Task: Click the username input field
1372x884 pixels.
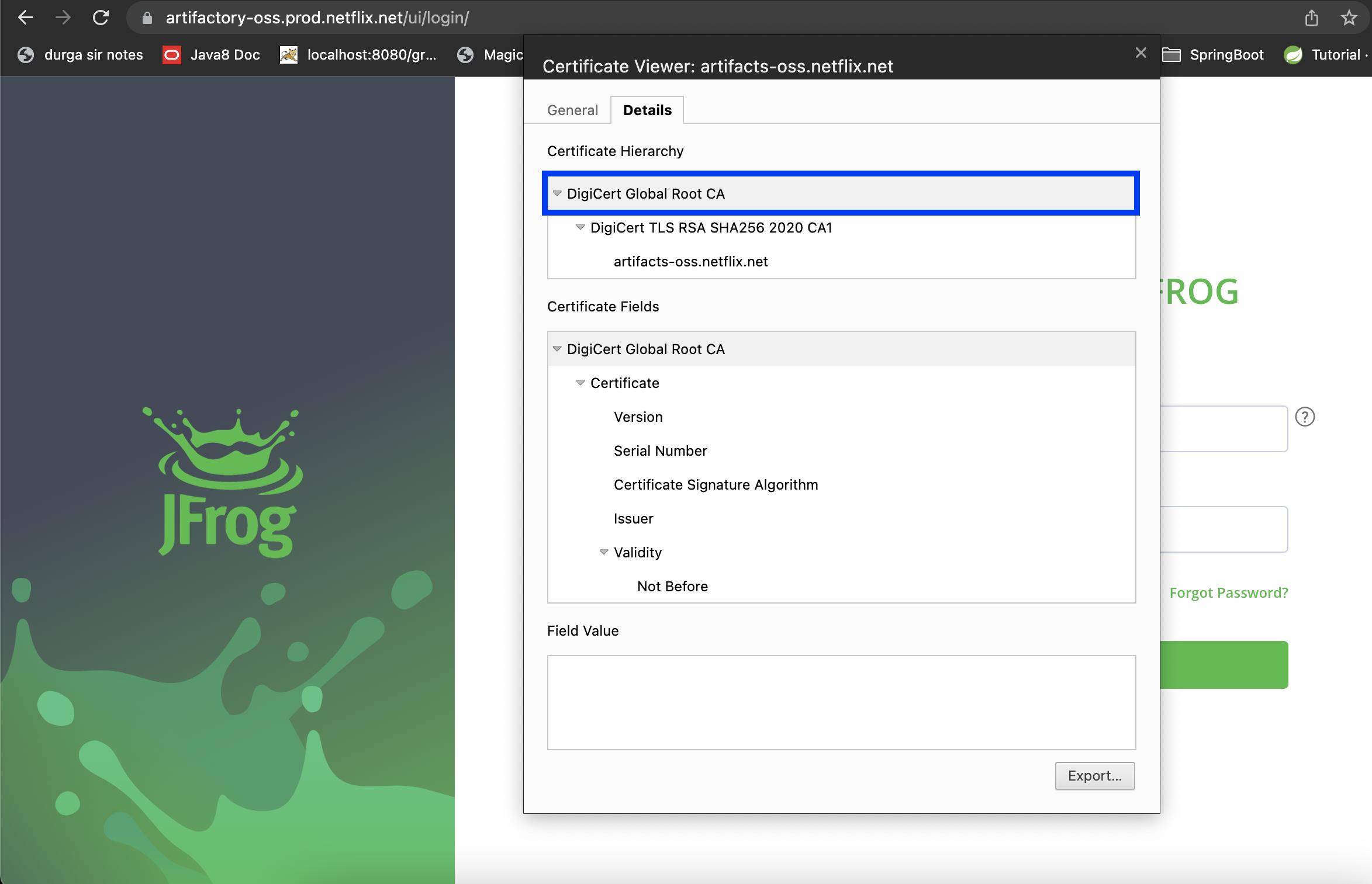Action: [1224, 429]
